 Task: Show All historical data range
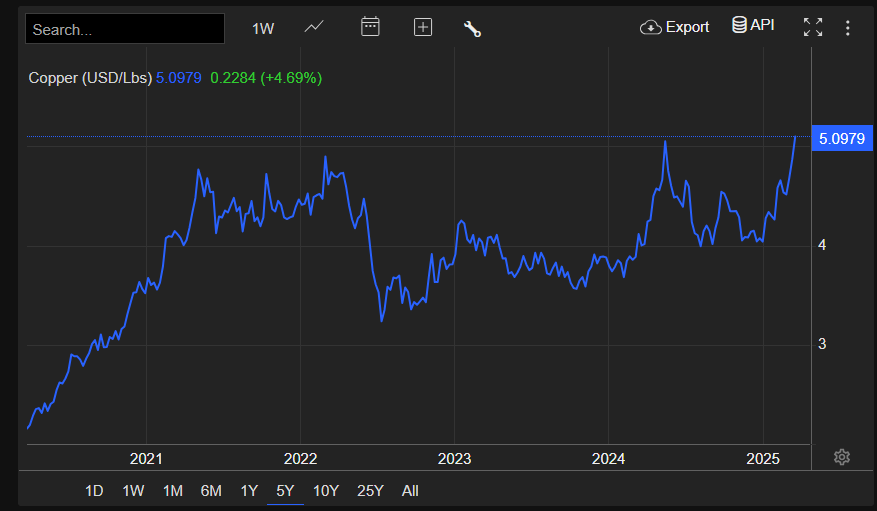click(410, 490)
